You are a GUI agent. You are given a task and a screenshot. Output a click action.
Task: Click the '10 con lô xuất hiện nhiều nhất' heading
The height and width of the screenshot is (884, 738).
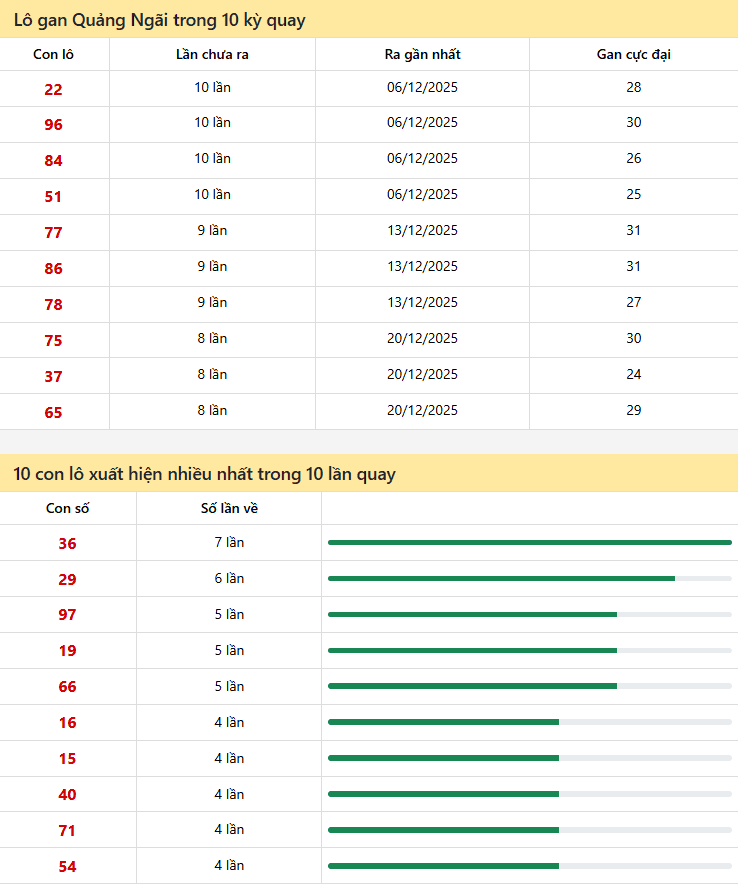205,474
